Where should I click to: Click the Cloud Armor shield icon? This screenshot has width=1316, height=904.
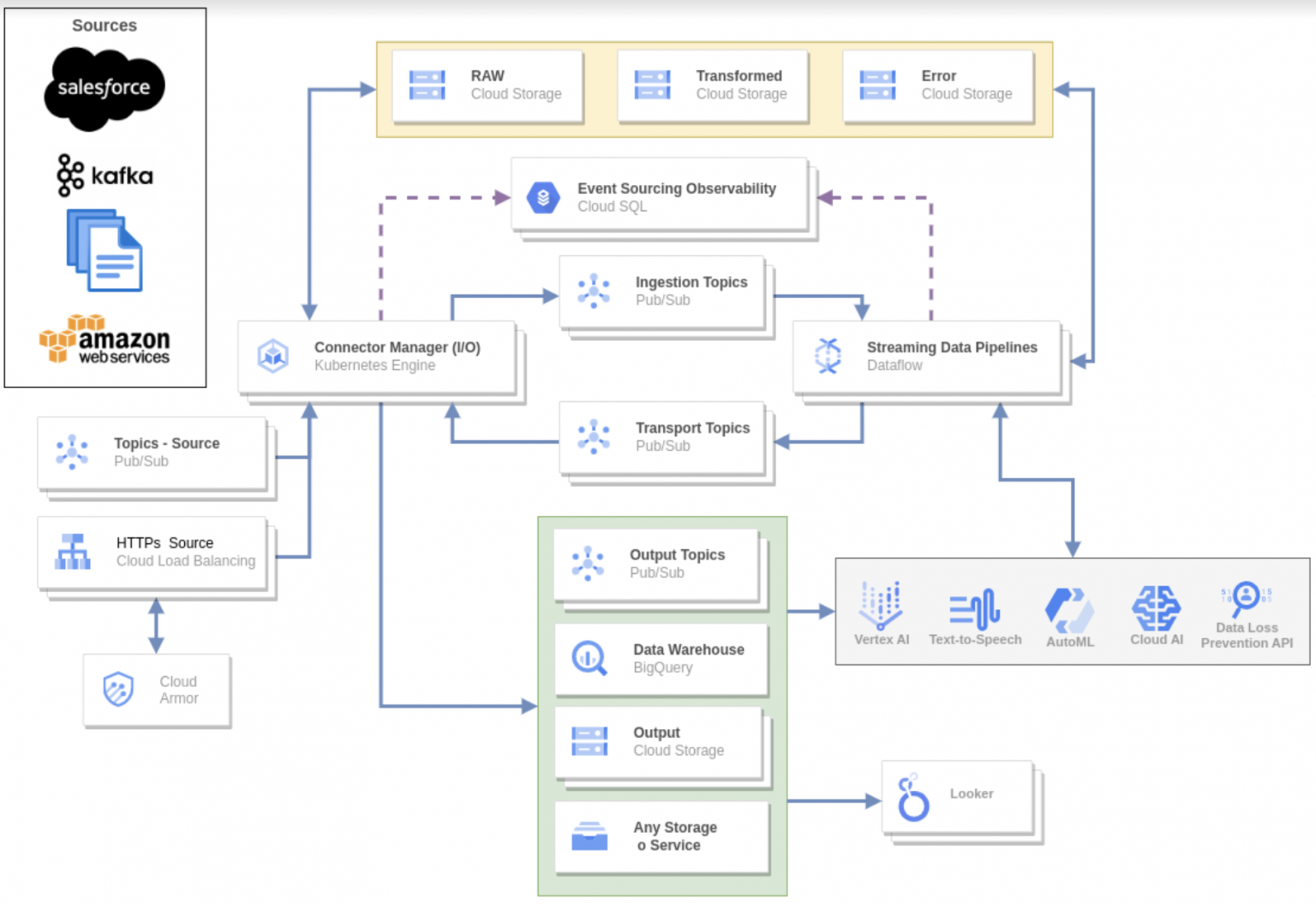point(117,689)
